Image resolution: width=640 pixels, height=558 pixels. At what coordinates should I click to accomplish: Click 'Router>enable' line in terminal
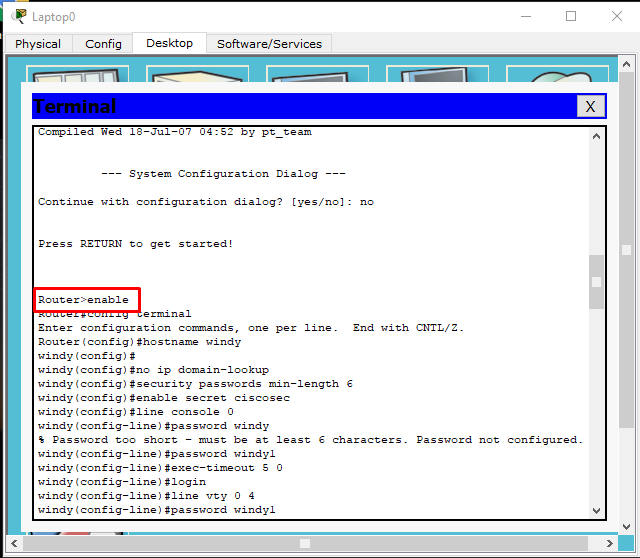(x=83, y=300)
